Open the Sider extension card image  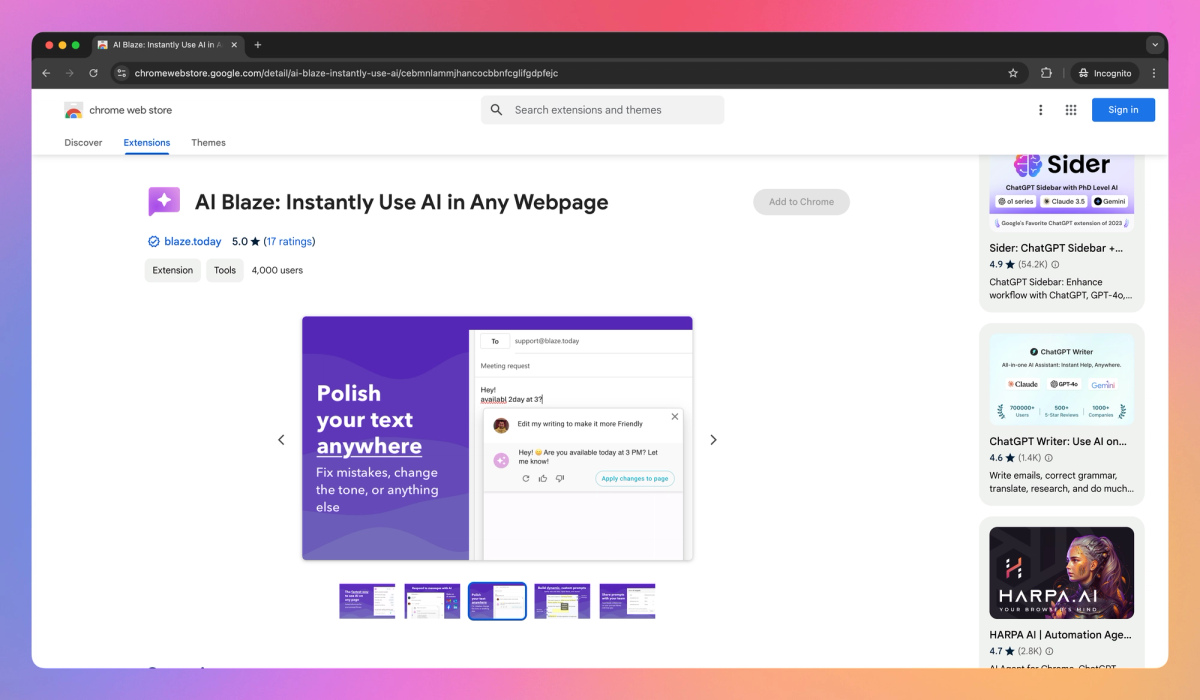click(x=1061, y=192)
